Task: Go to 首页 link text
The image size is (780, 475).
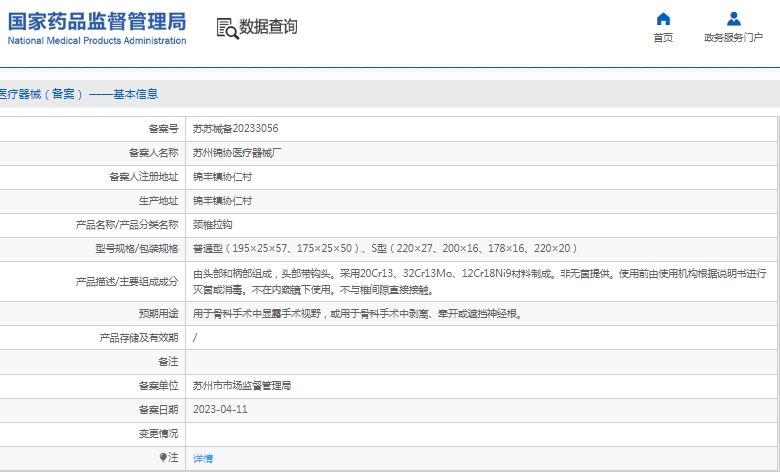Action: click(663, 38)
